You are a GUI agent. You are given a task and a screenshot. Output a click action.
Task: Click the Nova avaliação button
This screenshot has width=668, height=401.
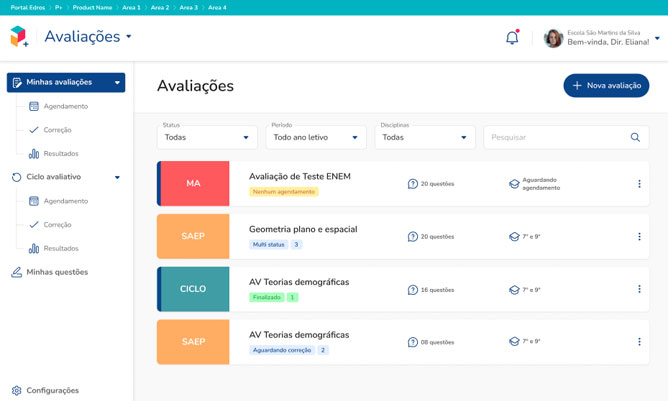point(606,86)
